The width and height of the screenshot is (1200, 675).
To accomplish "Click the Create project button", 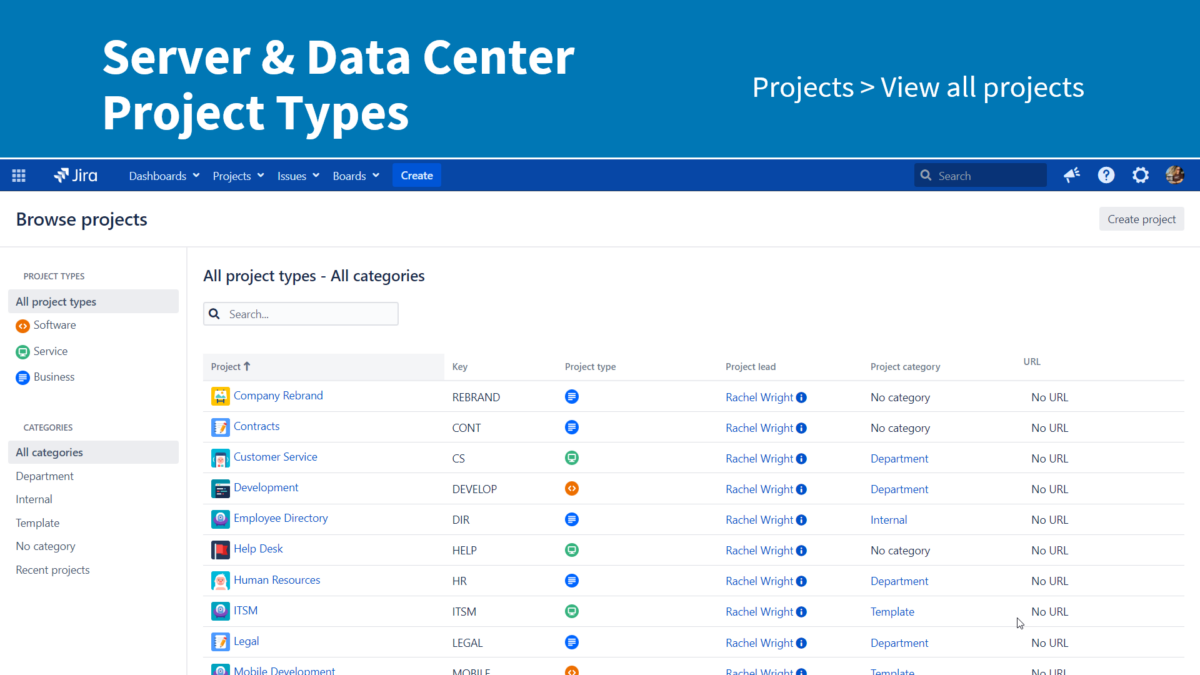I will point(1141,218).
